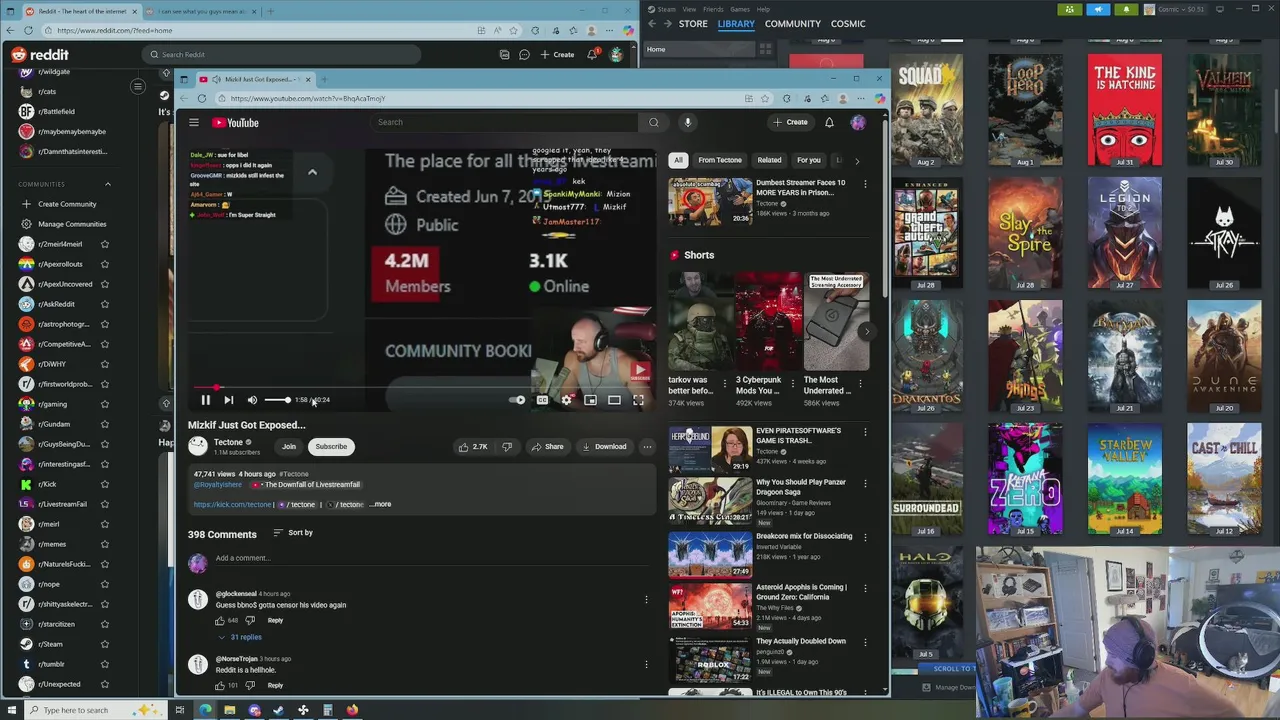Show next Shorts with right arrow
Viewport: 1280px width, 720px height.
866,332
